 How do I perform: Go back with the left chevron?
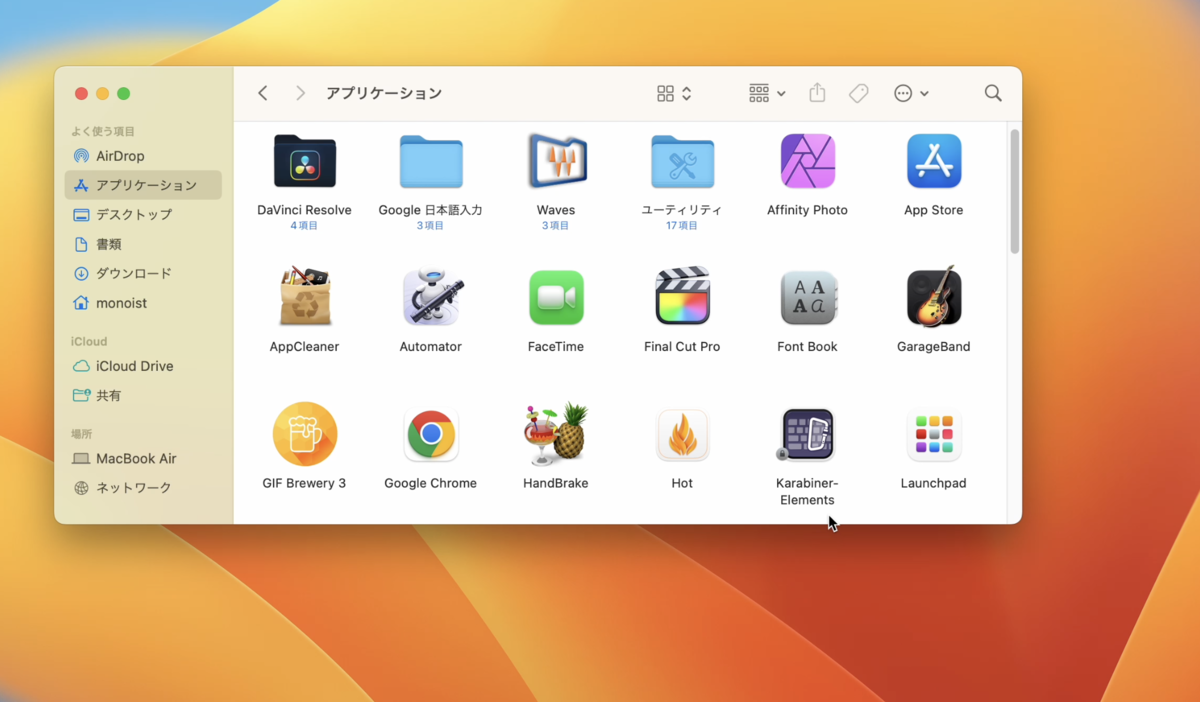click(263, 93)
